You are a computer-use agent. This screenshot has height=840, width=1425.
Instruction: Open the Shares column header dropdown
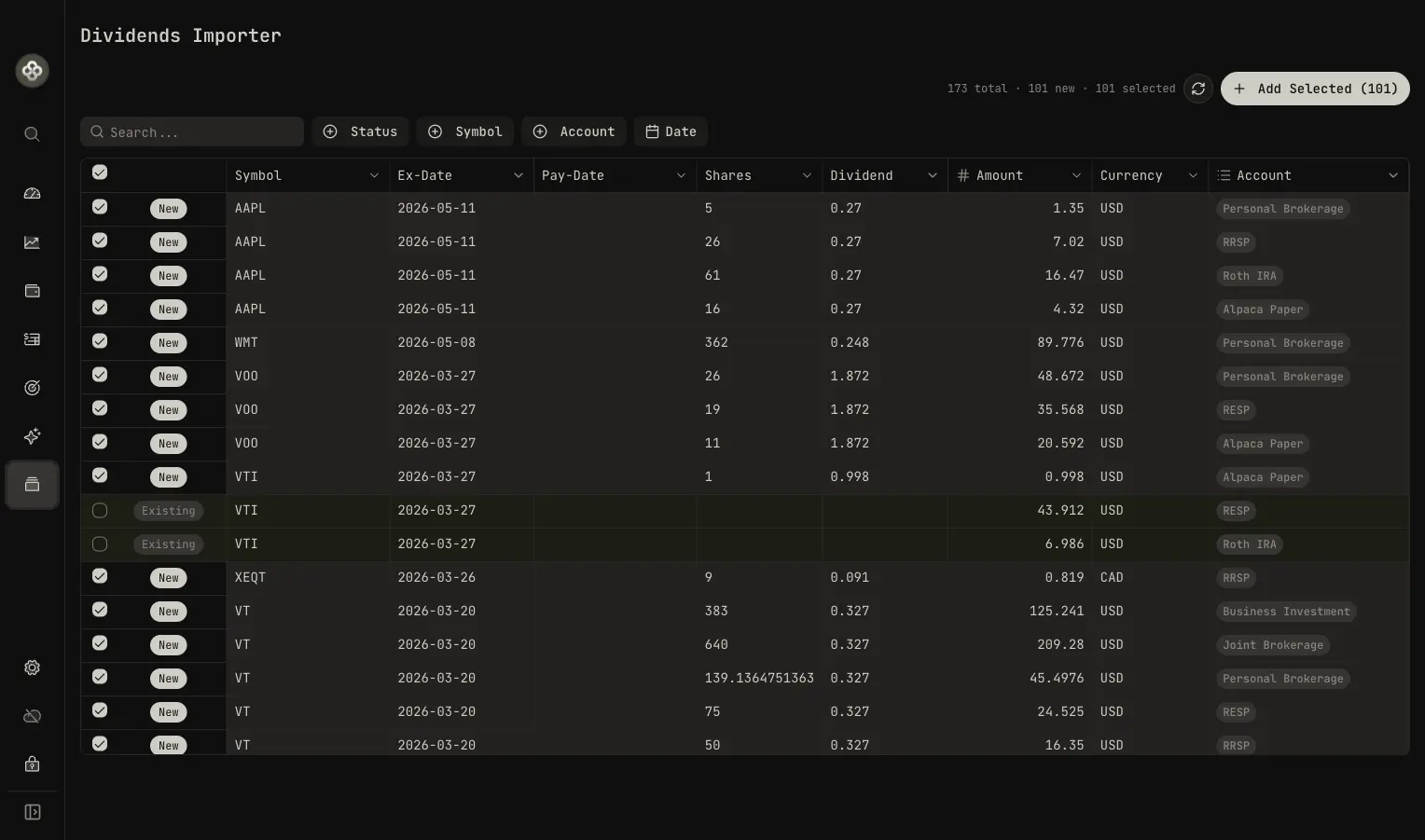(807, 175)
